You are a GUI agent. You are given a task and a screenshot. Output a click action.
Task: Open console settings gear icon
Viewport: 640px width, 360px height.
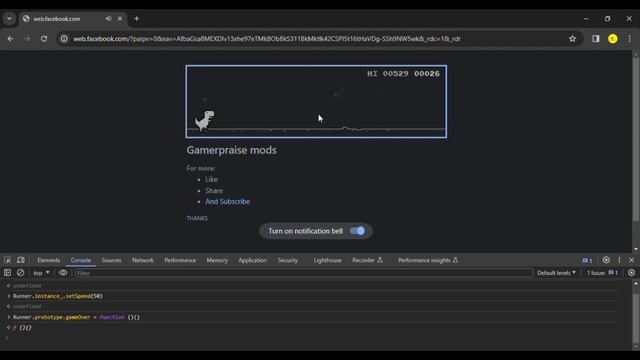[631, 273]
